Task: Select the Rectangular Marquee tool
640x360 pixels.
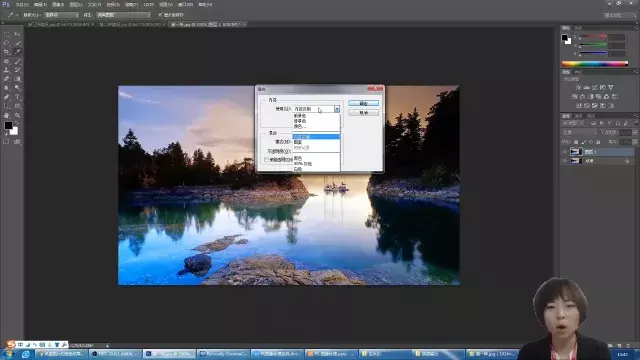Action: 7,34
